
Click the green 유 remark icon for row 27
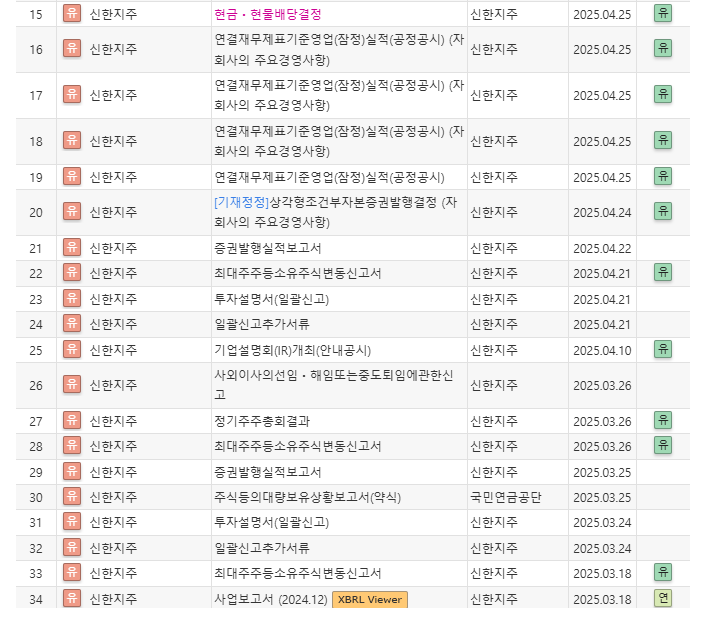(x=663, y=420)
